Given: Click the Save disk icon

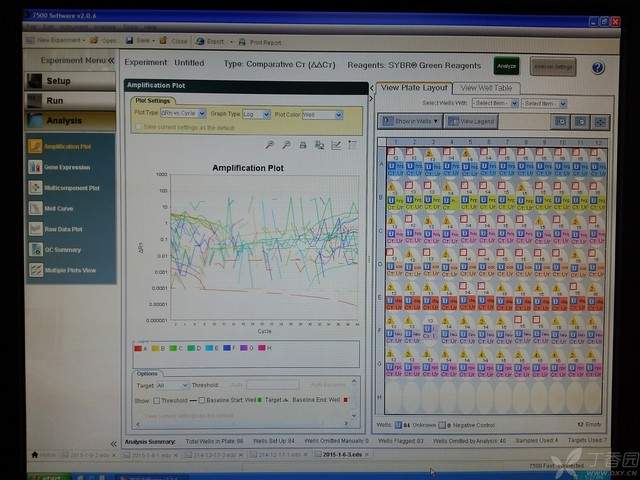Looking at the screenshot, I should tap(130, 40).
